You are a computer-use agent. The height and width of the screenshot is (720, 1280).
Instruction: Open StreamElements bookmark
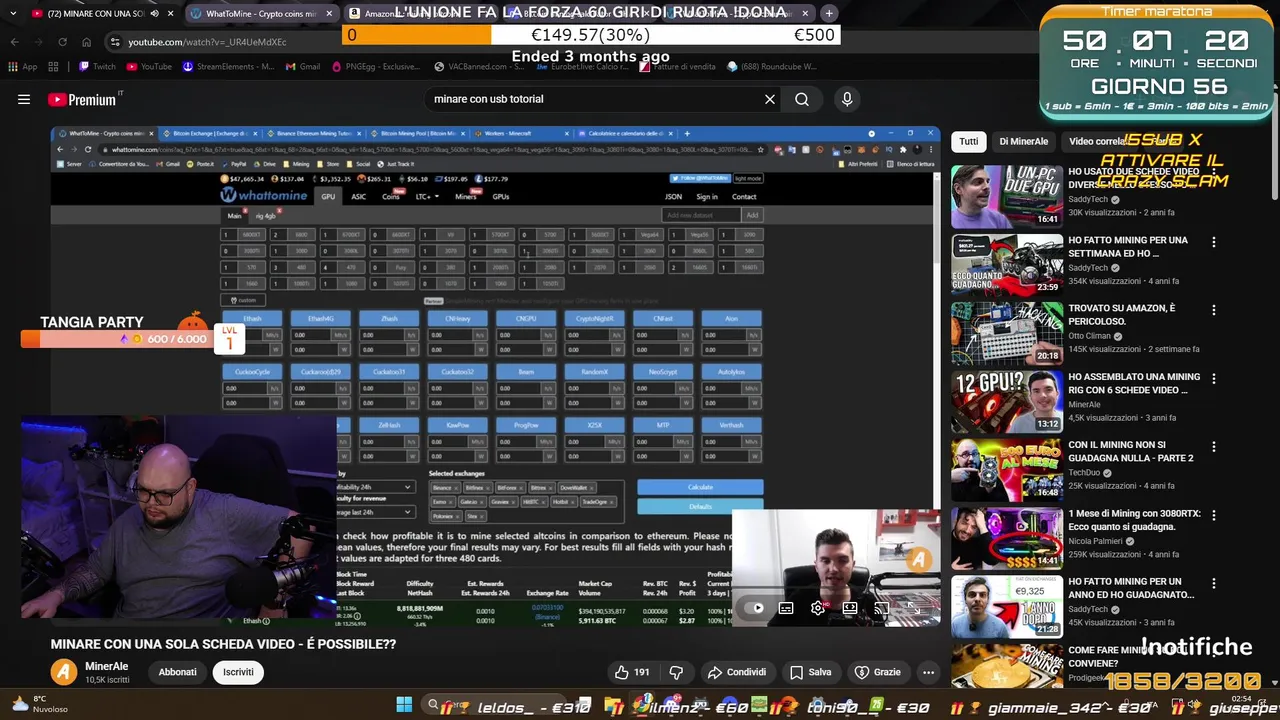tap(229, 67)
